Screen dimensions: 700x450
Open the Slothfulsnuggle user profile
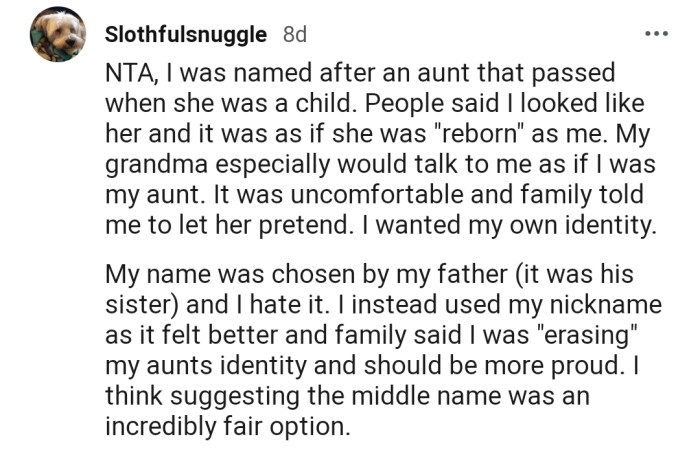coord(186,34)
